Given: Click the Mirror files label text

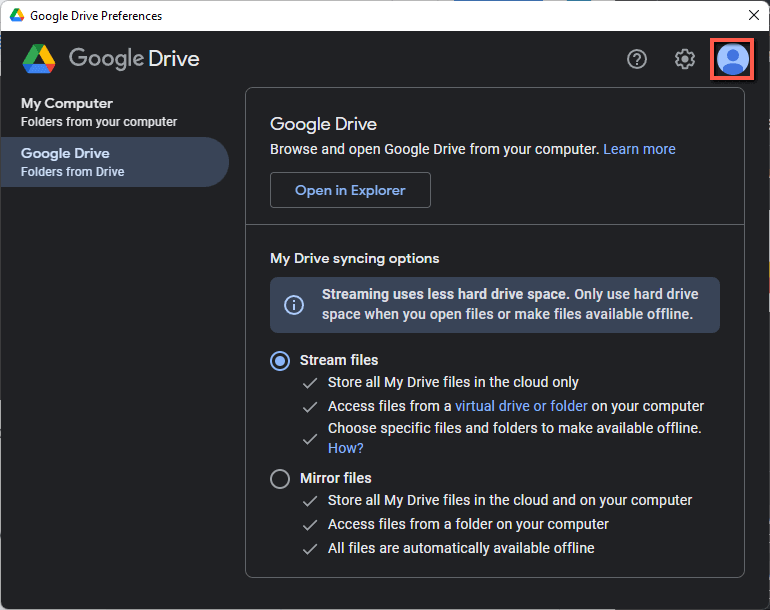Looking at the screenshot, I should coord(335,478).
